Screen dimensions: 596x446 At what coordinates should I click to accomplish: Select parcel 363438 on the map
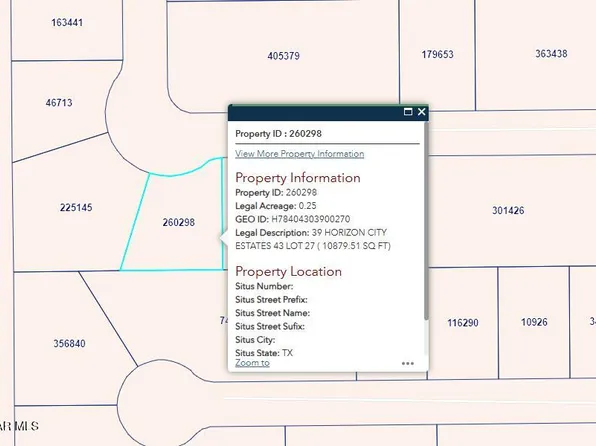coord(551,54)
